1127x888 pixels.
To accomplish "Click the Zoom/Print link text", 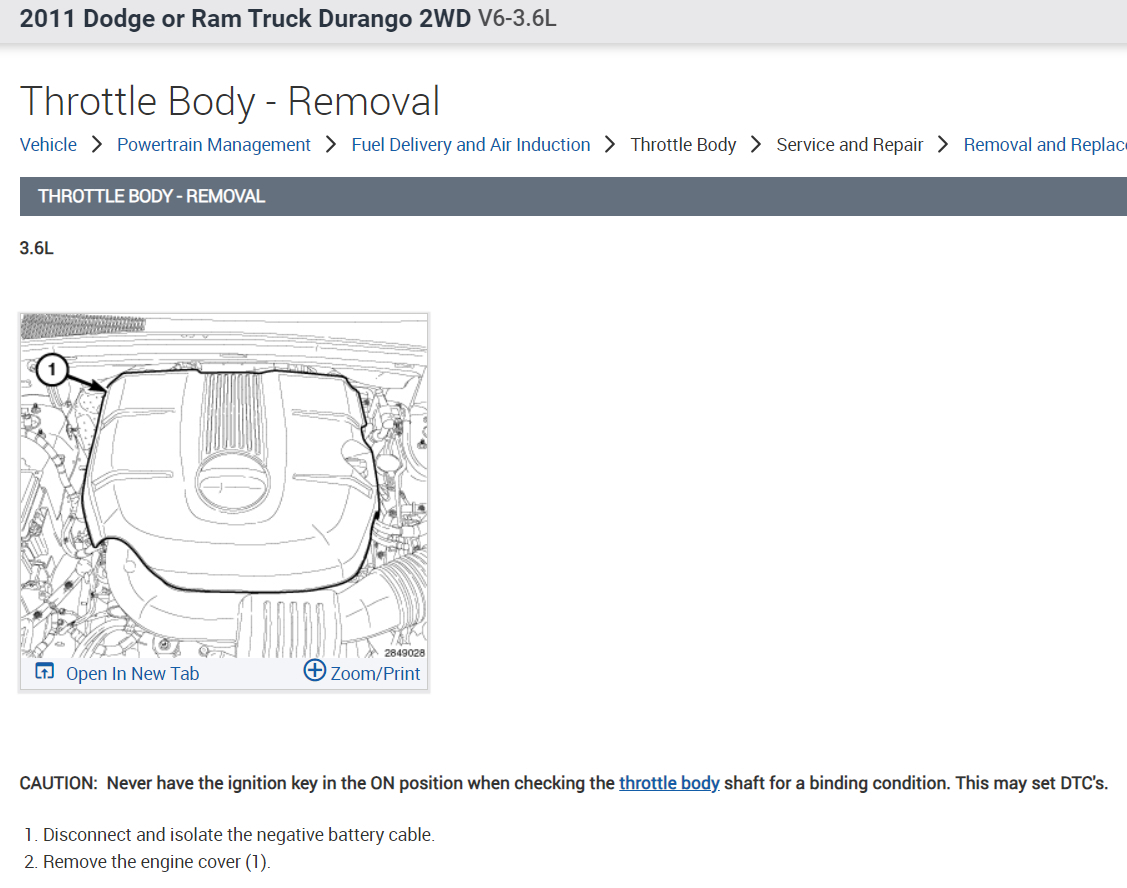I will pos(375,674).
